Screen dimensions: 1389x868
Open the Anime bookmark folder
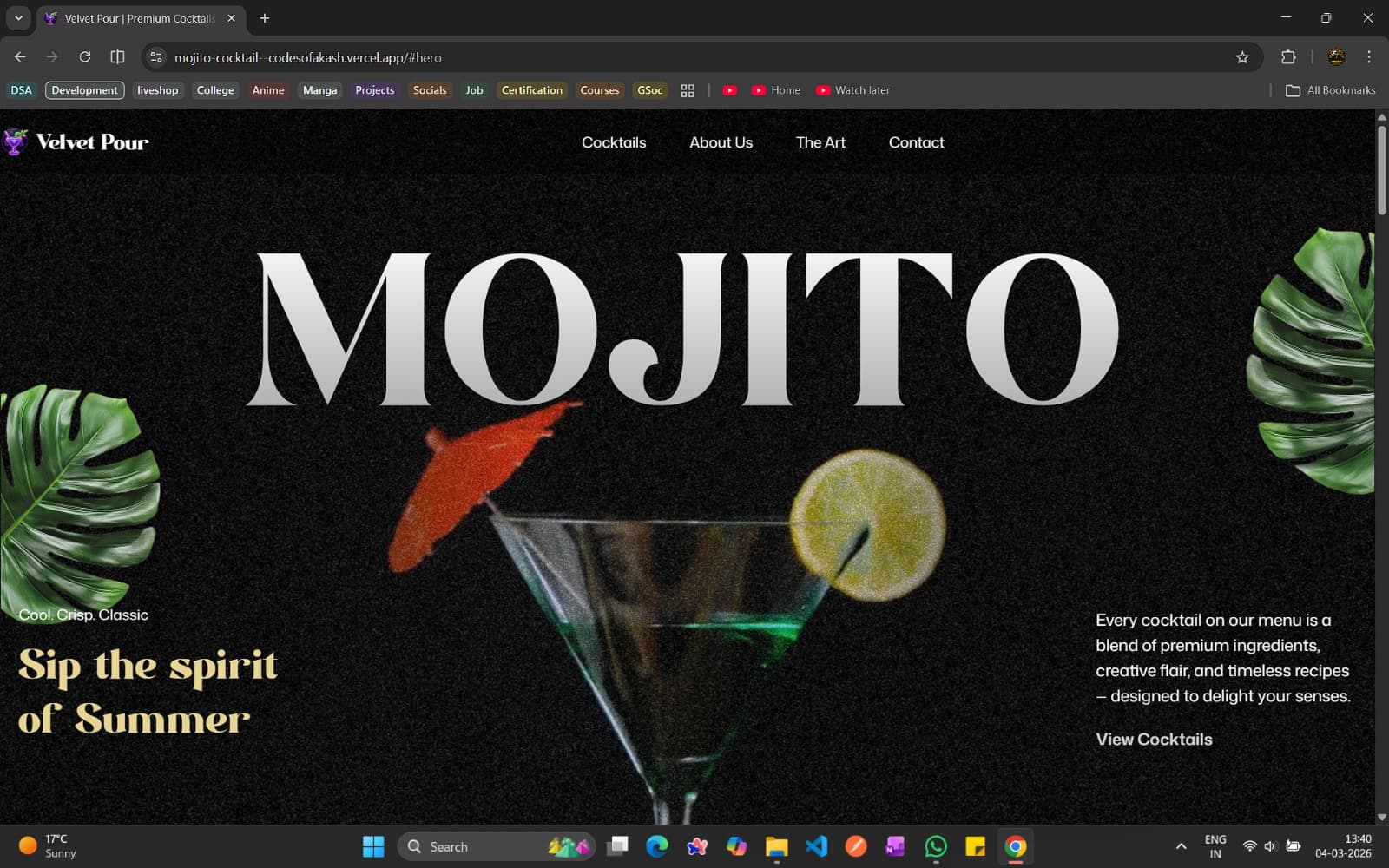click(268, 90)
